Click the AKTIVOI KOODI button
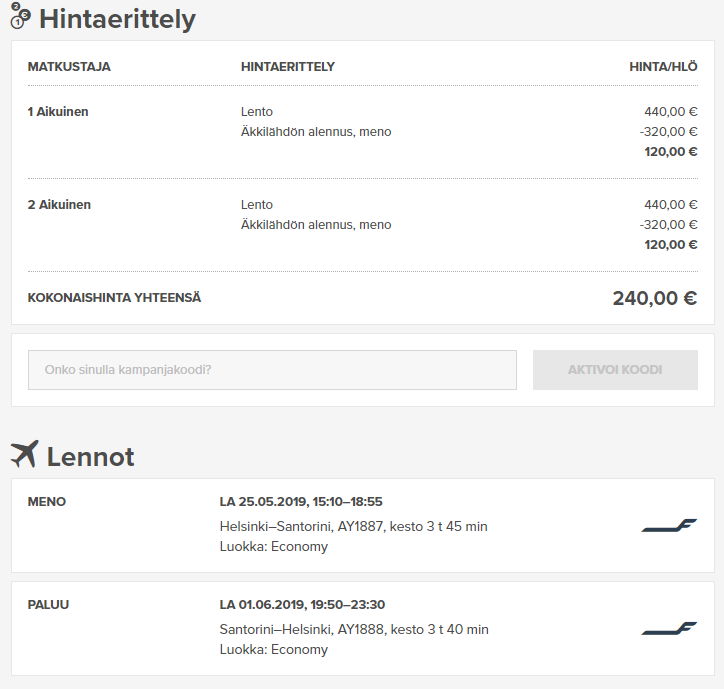The image size is (724, 689). [615, 370]
